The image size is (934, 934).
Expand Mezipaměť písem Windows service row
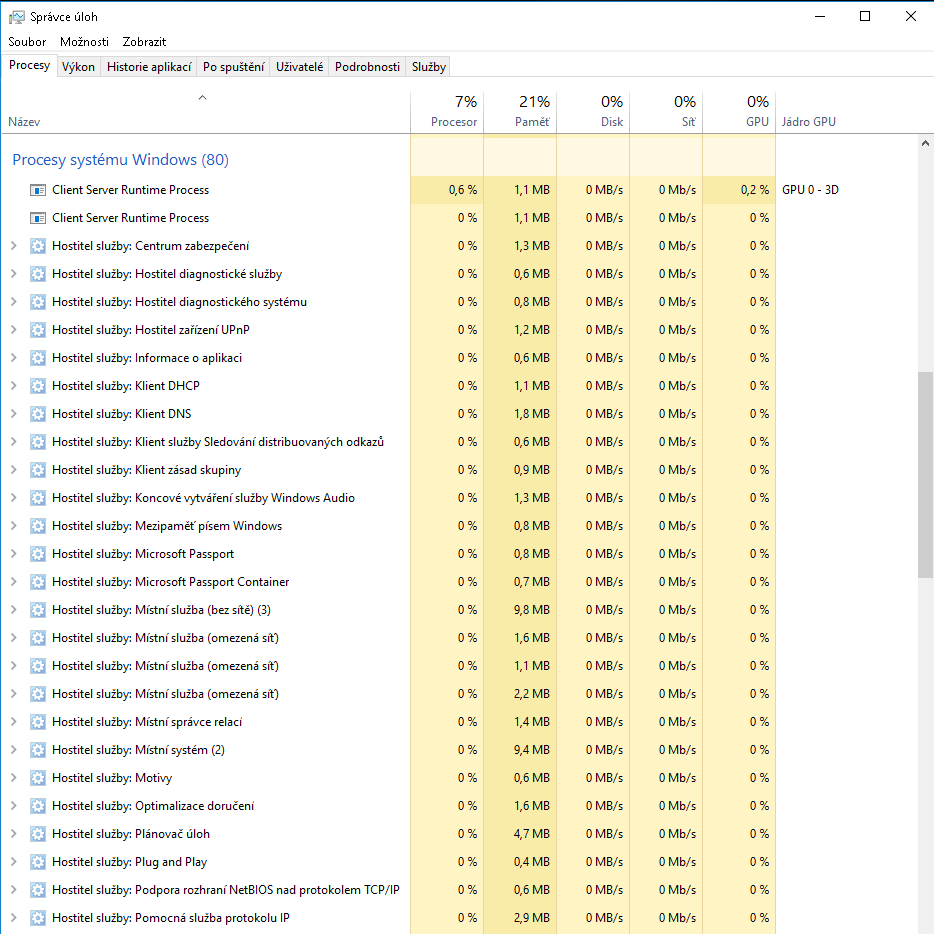[x=14, y=526]
